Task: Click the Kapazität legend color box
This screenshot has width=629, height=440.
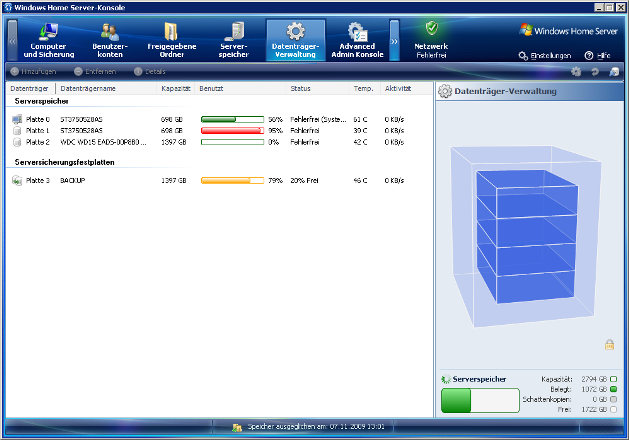Action: (613, 379)
